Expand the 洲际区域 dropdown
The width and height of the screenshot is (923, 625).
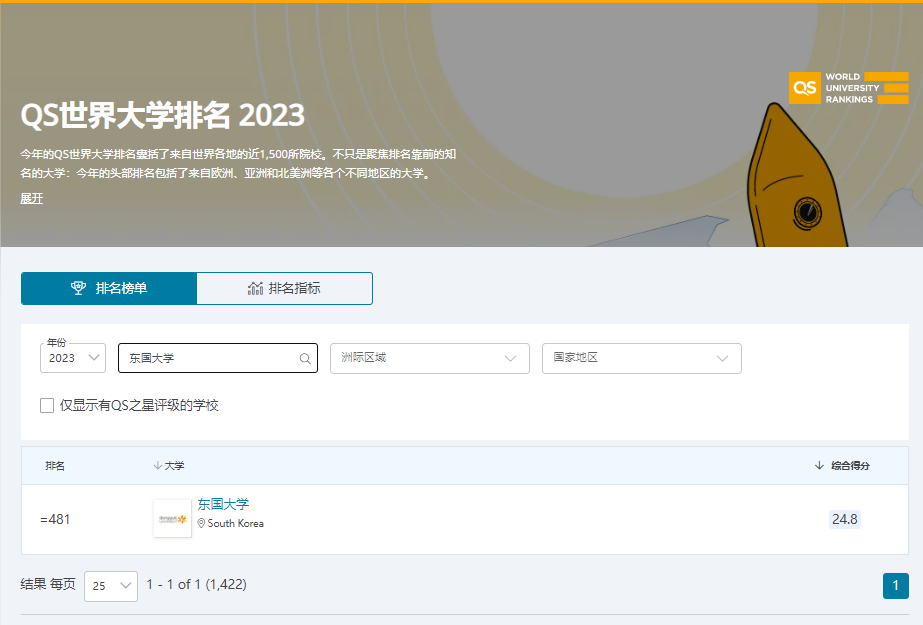(430, 358)
